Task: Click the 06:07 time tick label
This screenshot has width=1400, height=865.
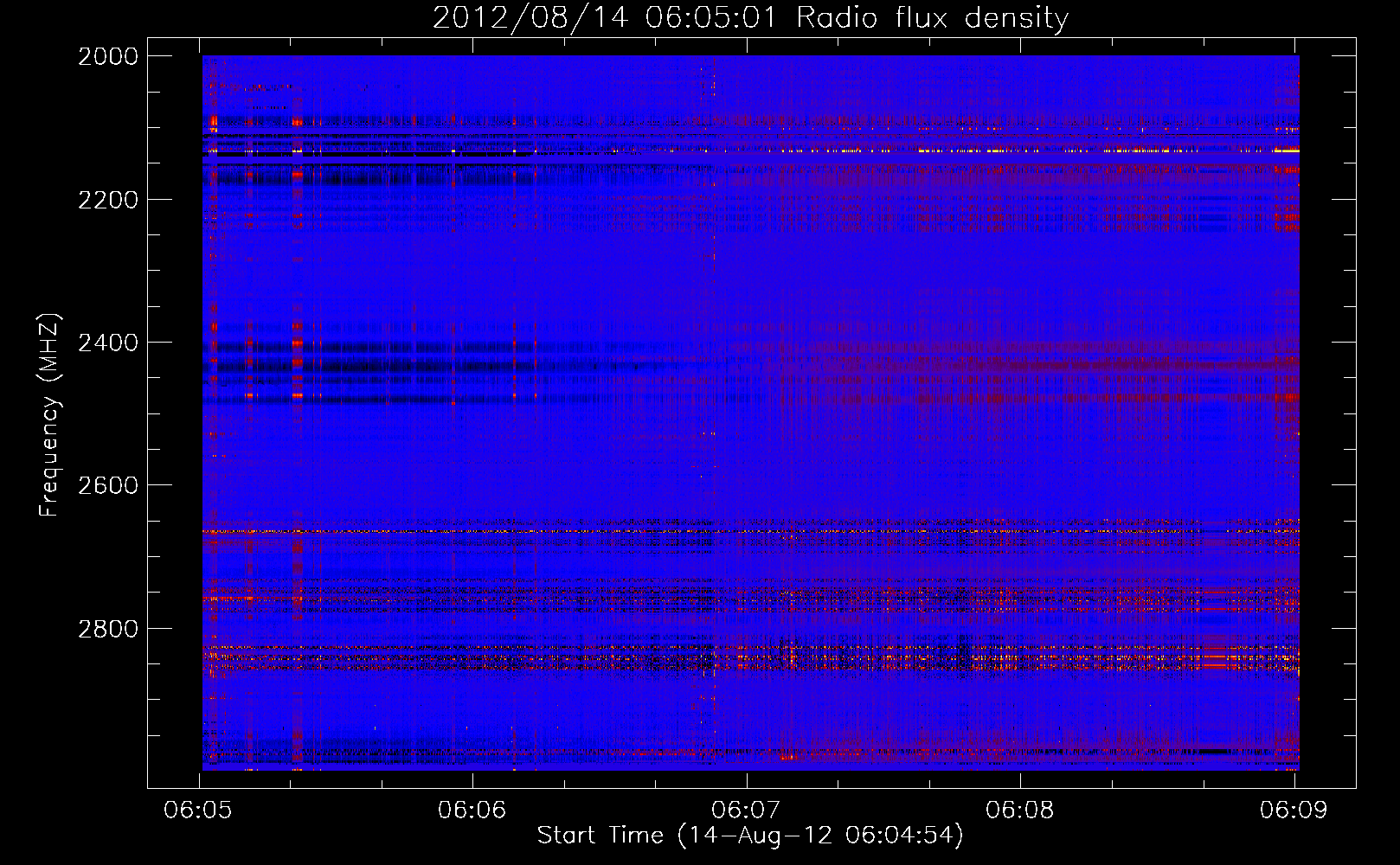Action: pyautogui.click(x=745, y=811)
